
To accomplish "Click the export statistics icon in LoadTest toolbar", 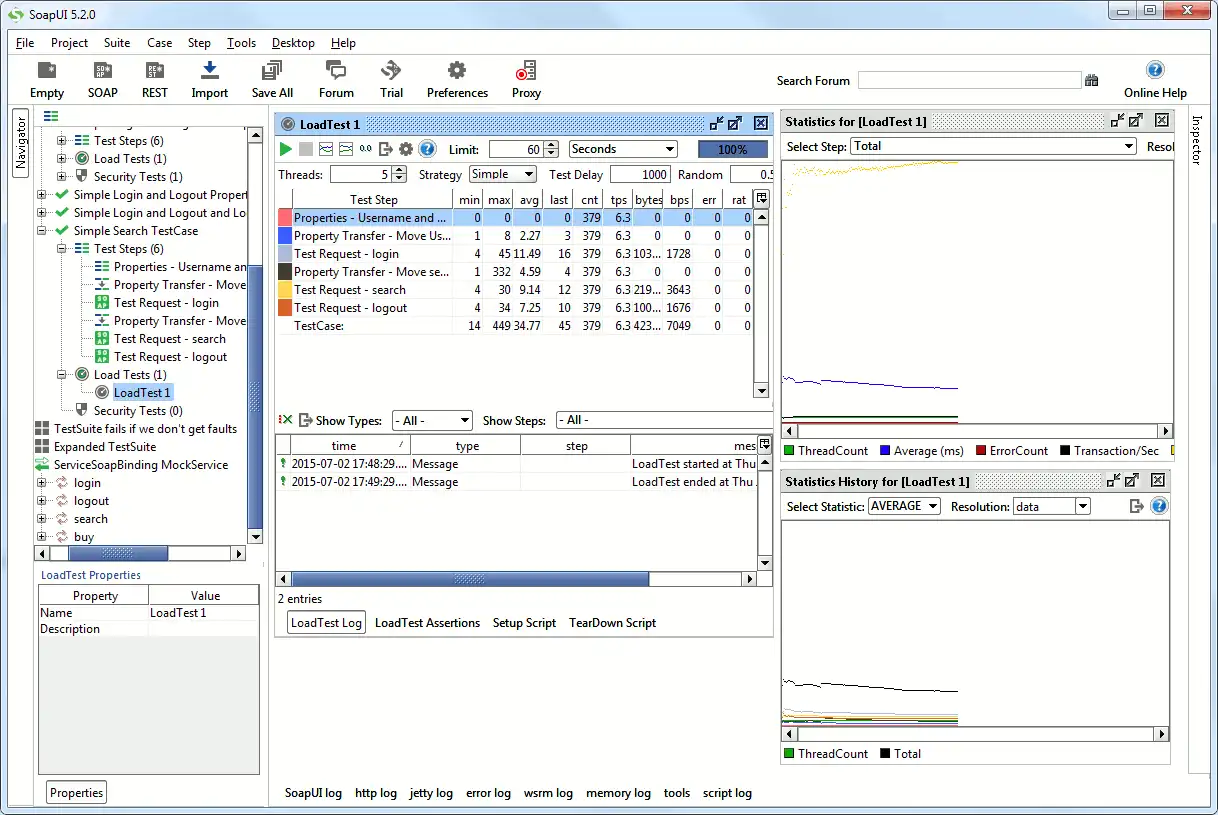I will pyautogui.click(x=386, y=149).
